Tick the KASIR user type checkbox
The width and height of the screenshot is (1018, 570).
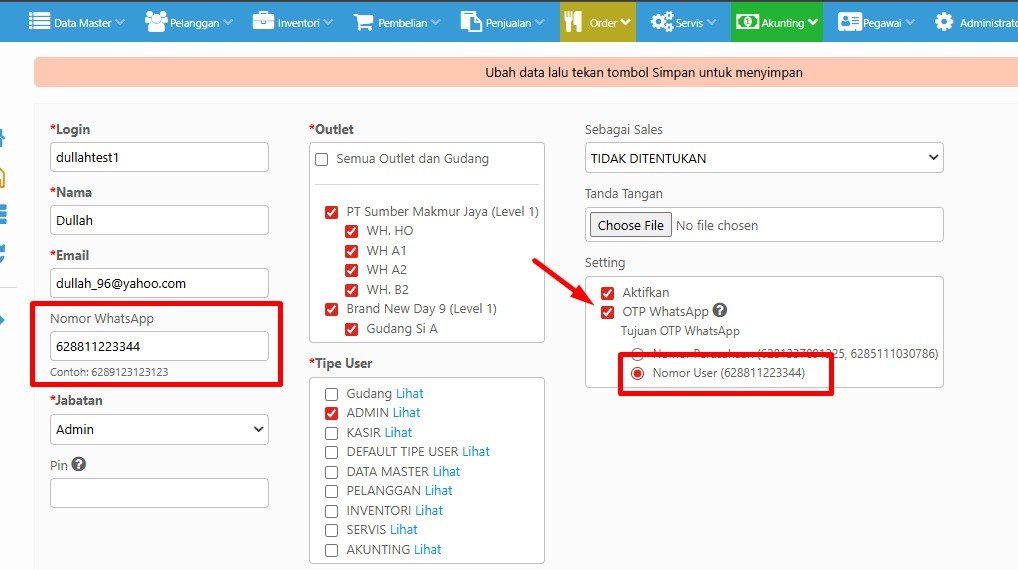coord(332,433)
